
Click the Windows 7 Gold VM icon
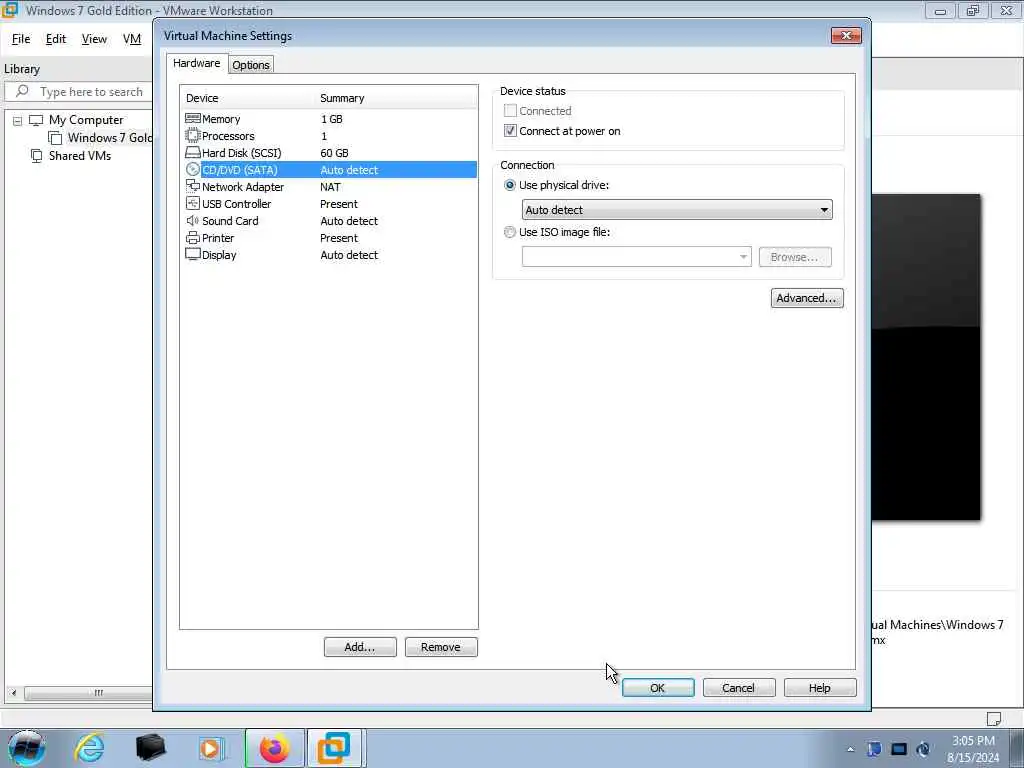56,138
